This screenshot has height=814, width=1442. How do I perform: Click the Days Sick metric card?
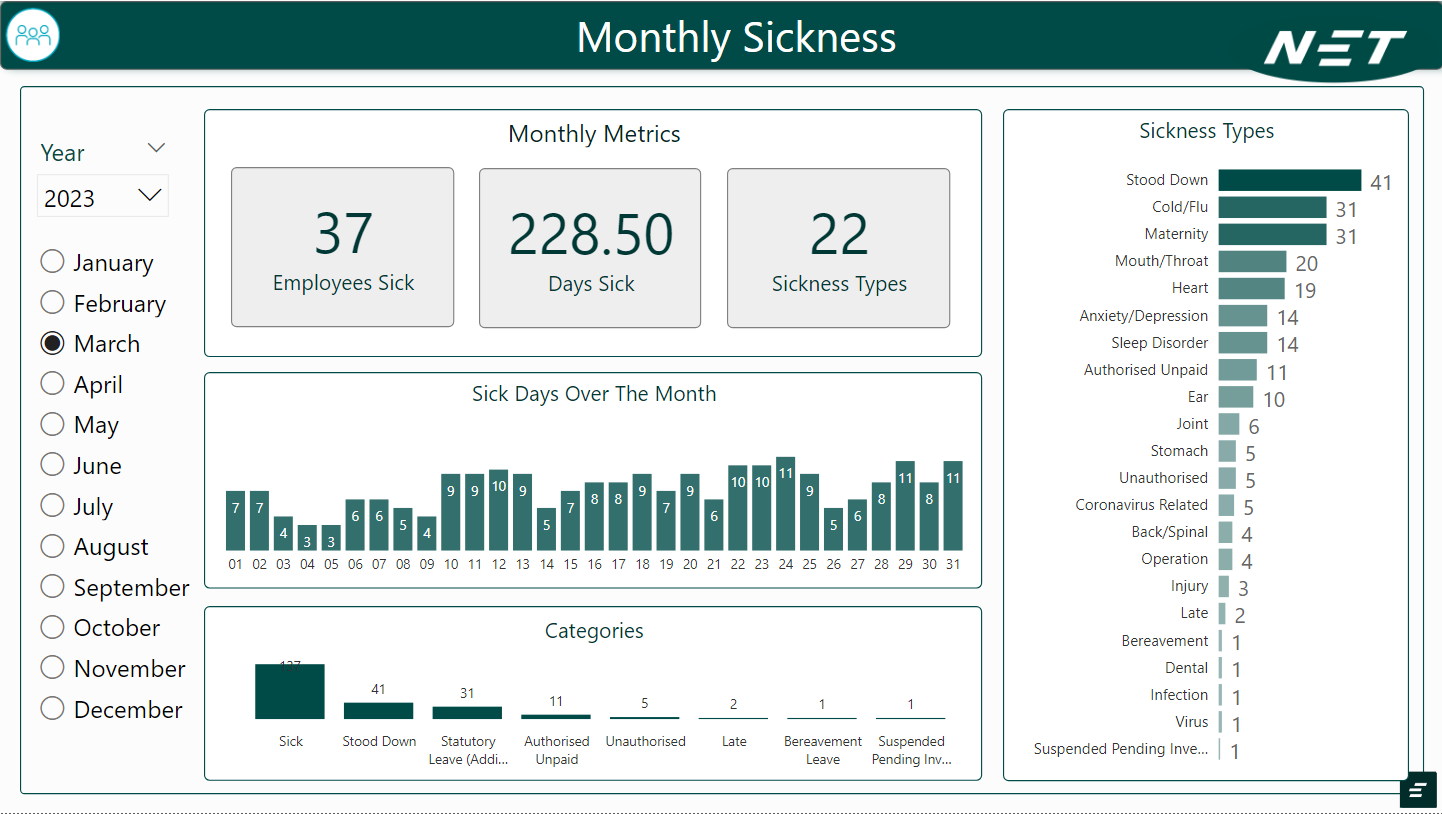pos(590,247)
